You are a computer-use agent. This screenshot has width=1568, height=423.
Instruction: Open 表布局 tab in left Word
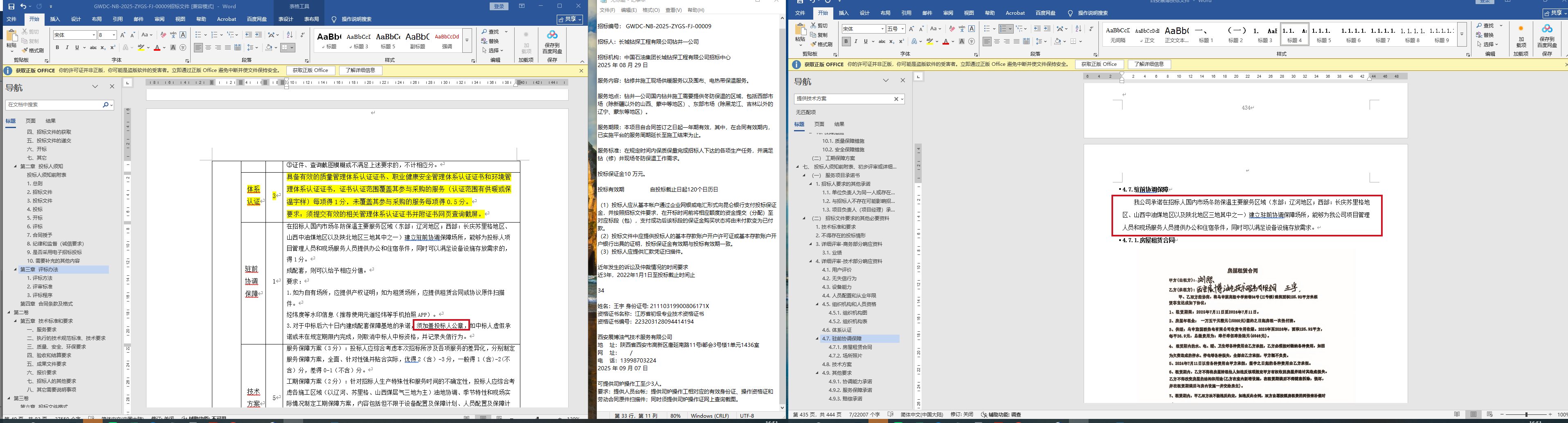pos(311,19)
